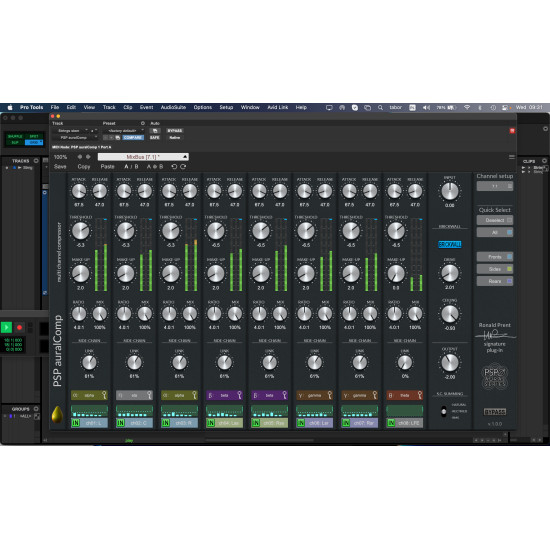
Task: Toggle the IN button for ch06: Lsr
Action: [x=301, y=423]
